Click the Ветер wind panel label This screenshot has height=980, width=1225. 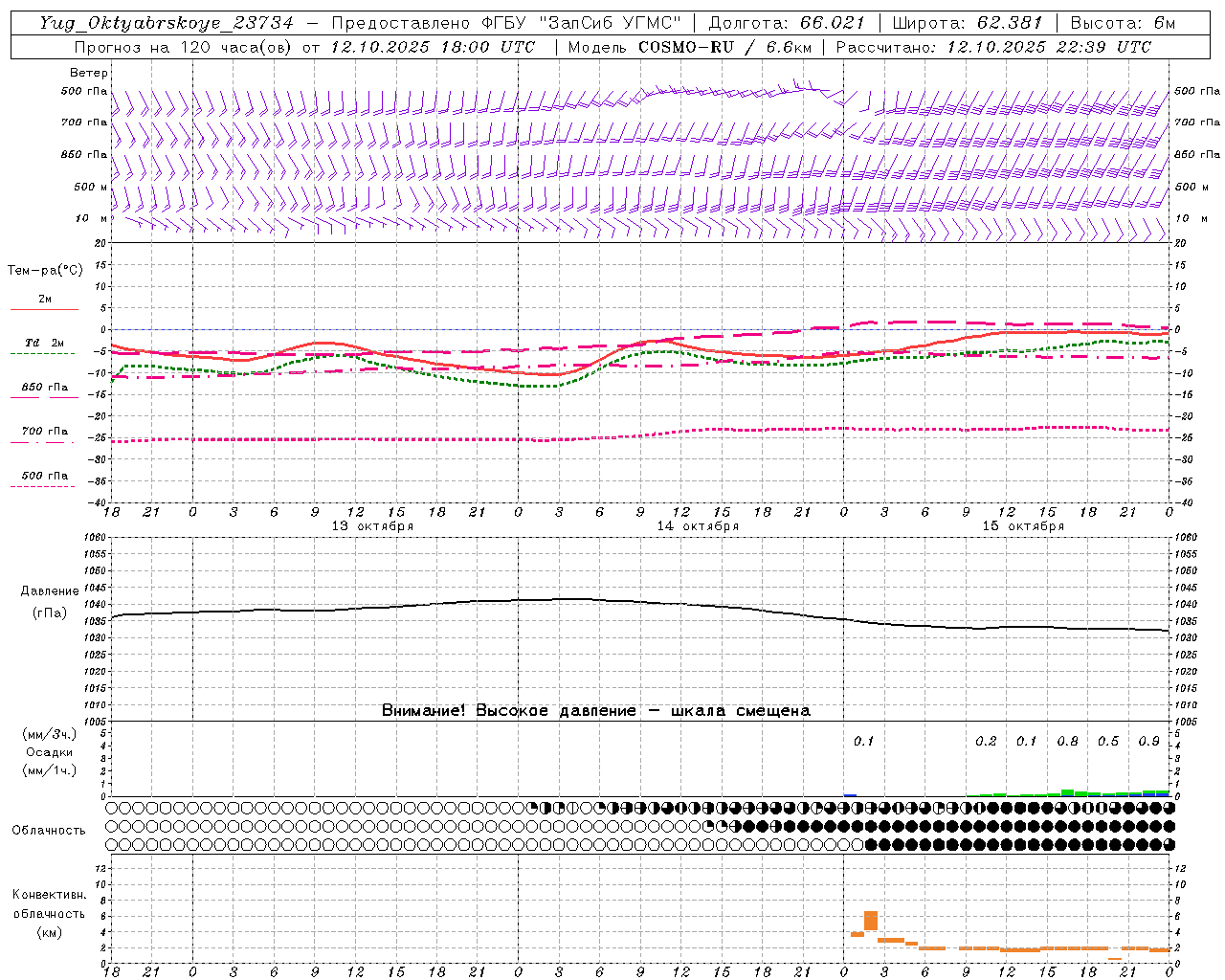click(x=89, y=73)
